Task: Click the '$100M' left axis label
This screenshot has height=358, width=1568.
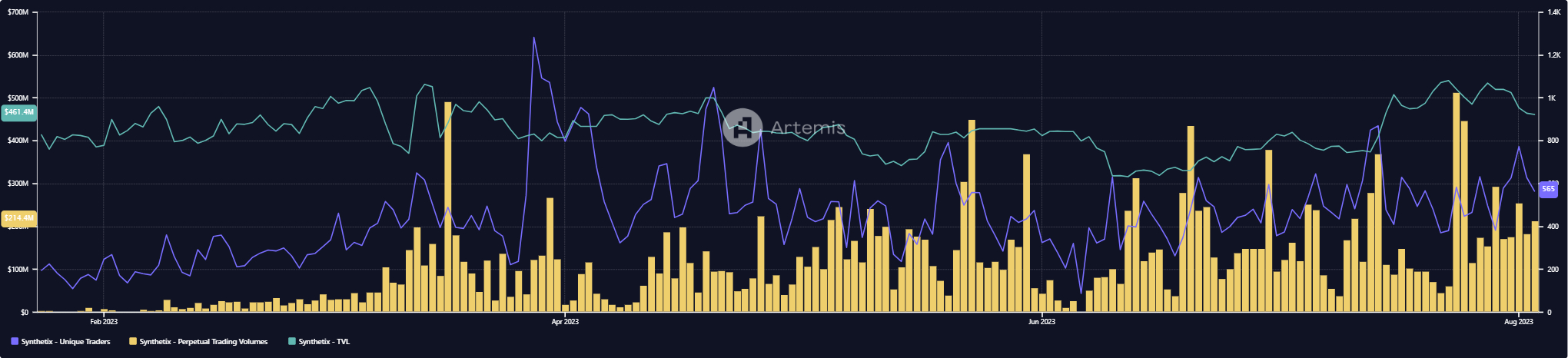Action: tap(18, 270)
